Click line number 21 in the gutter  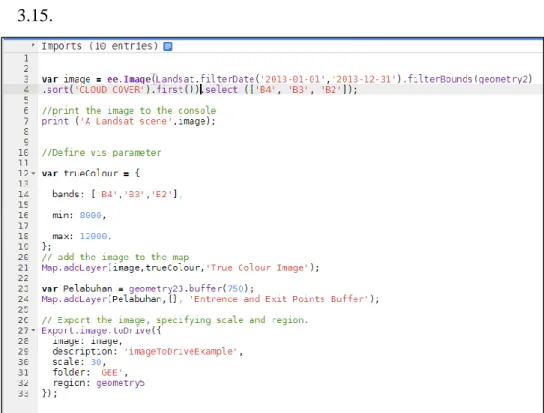tap(23, 268)
